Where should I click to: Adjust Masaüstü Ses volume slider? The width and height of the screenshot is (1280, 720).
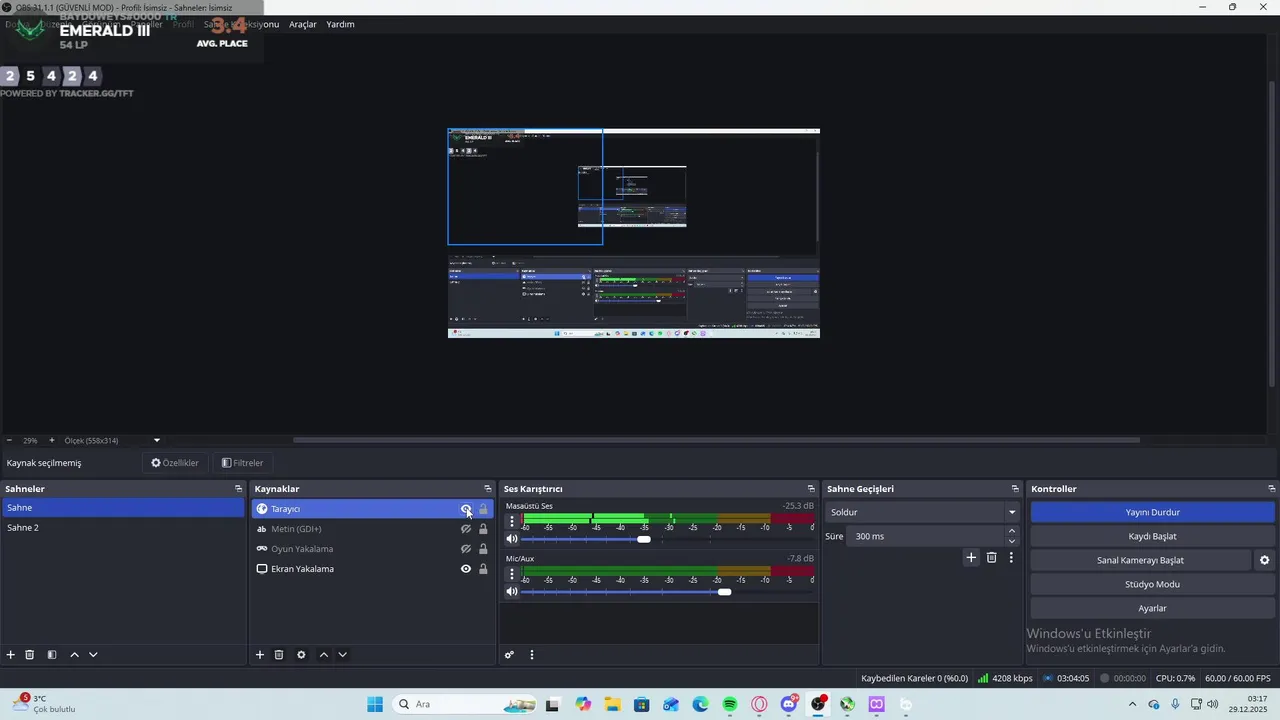pyautogui.click(x=644, y=539)
